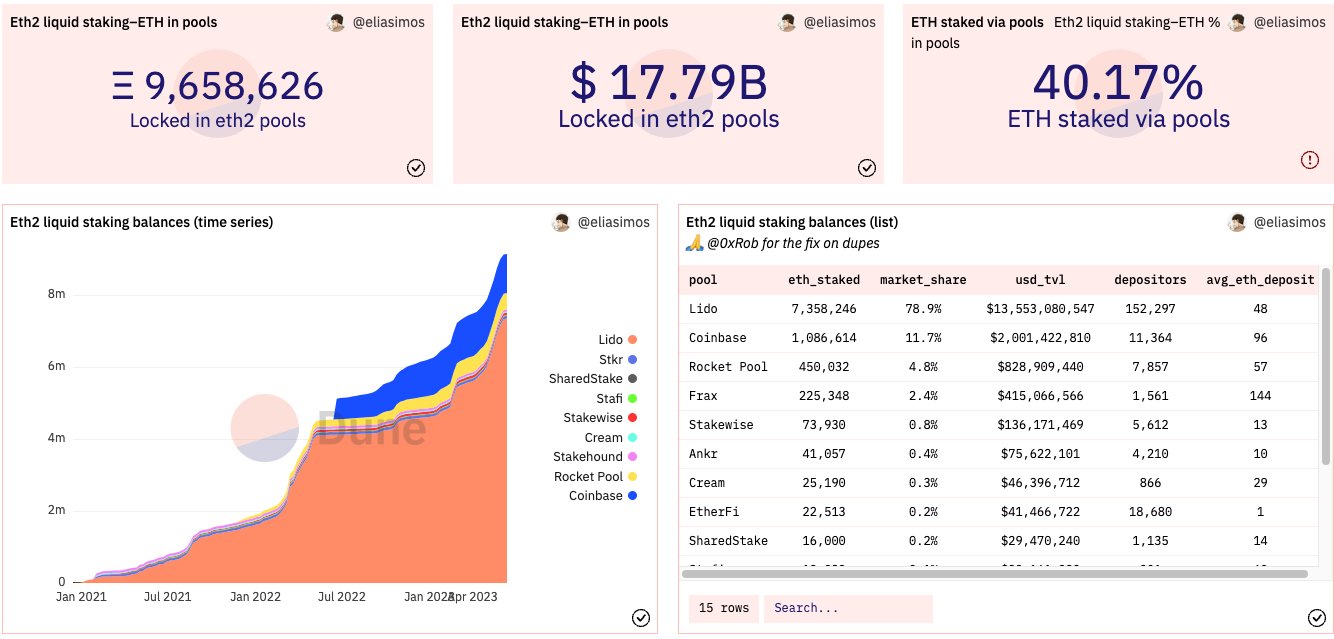This screenshot has height=639, width=1334.
Task: Click the checkmark icon on the time series chart panel
Action: point(641,618)
